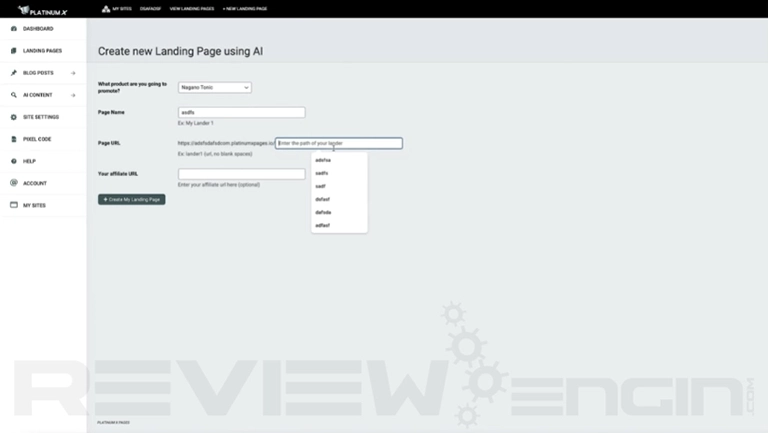The image size is (768, 433).
Task: Click the AI Content magnifier icon
Action: (14, 95)
